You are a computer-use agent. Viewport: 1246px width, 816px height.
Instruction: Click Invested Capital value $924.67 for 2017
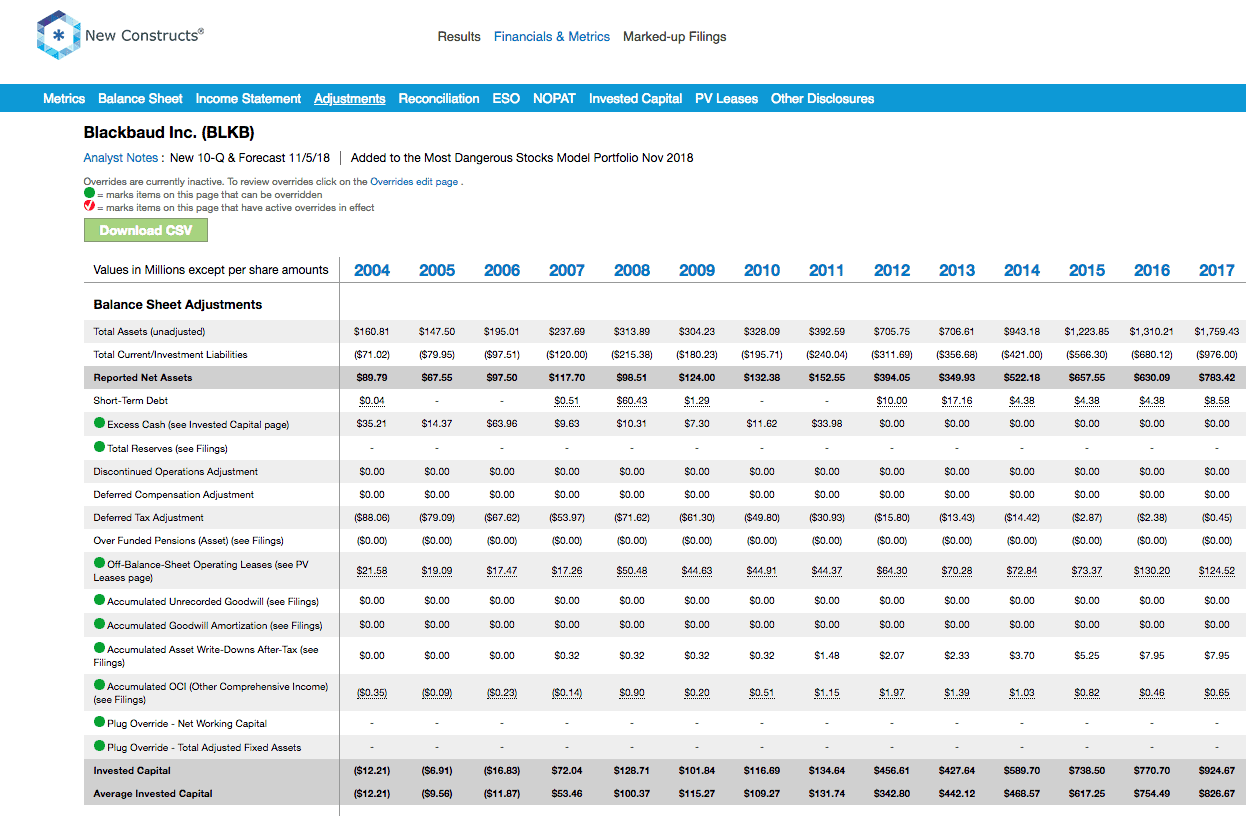click(x=1217, y=771)
